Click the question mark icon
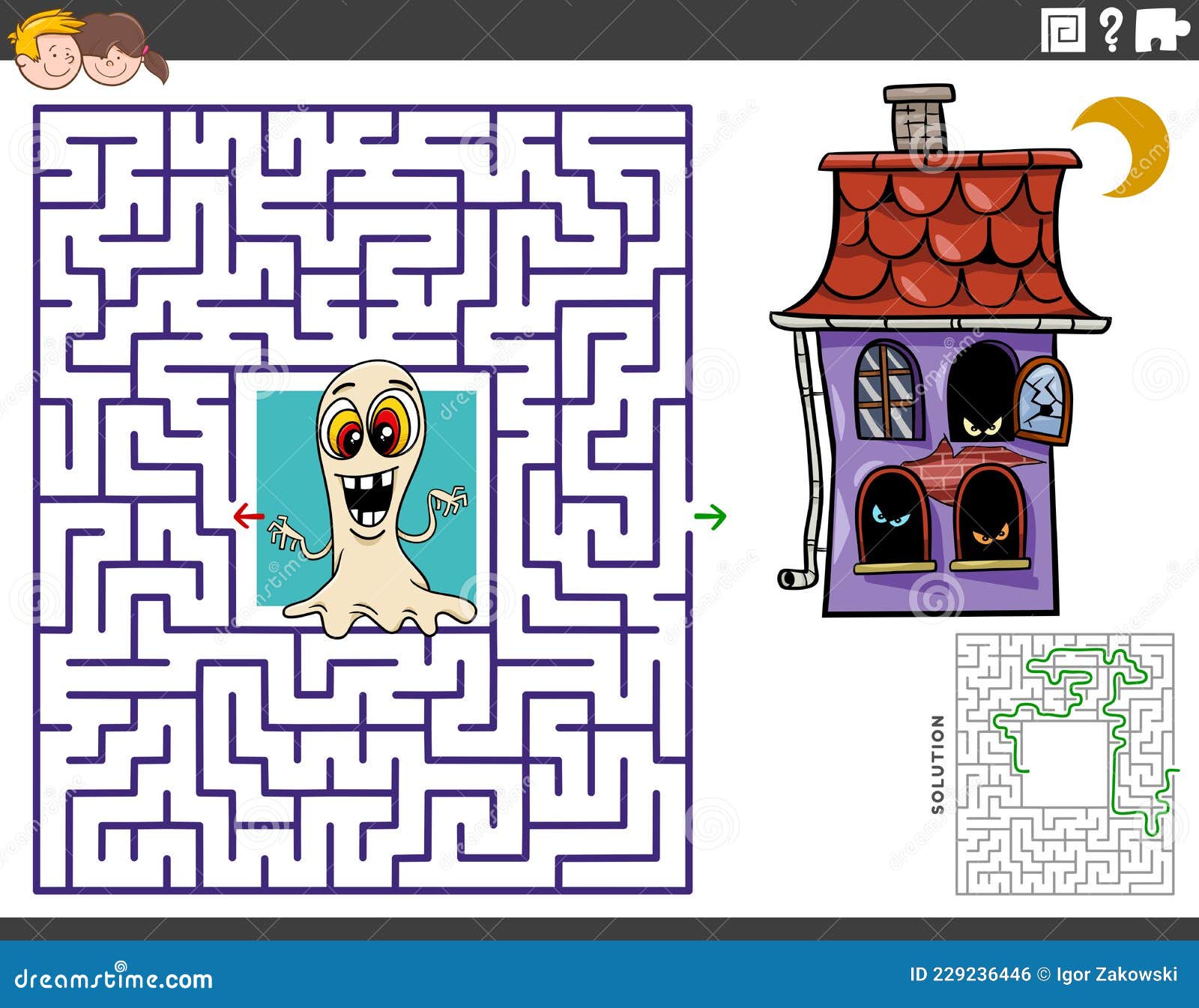The width and height of the screenshot is (1199, 1008). coord(1110,31)
